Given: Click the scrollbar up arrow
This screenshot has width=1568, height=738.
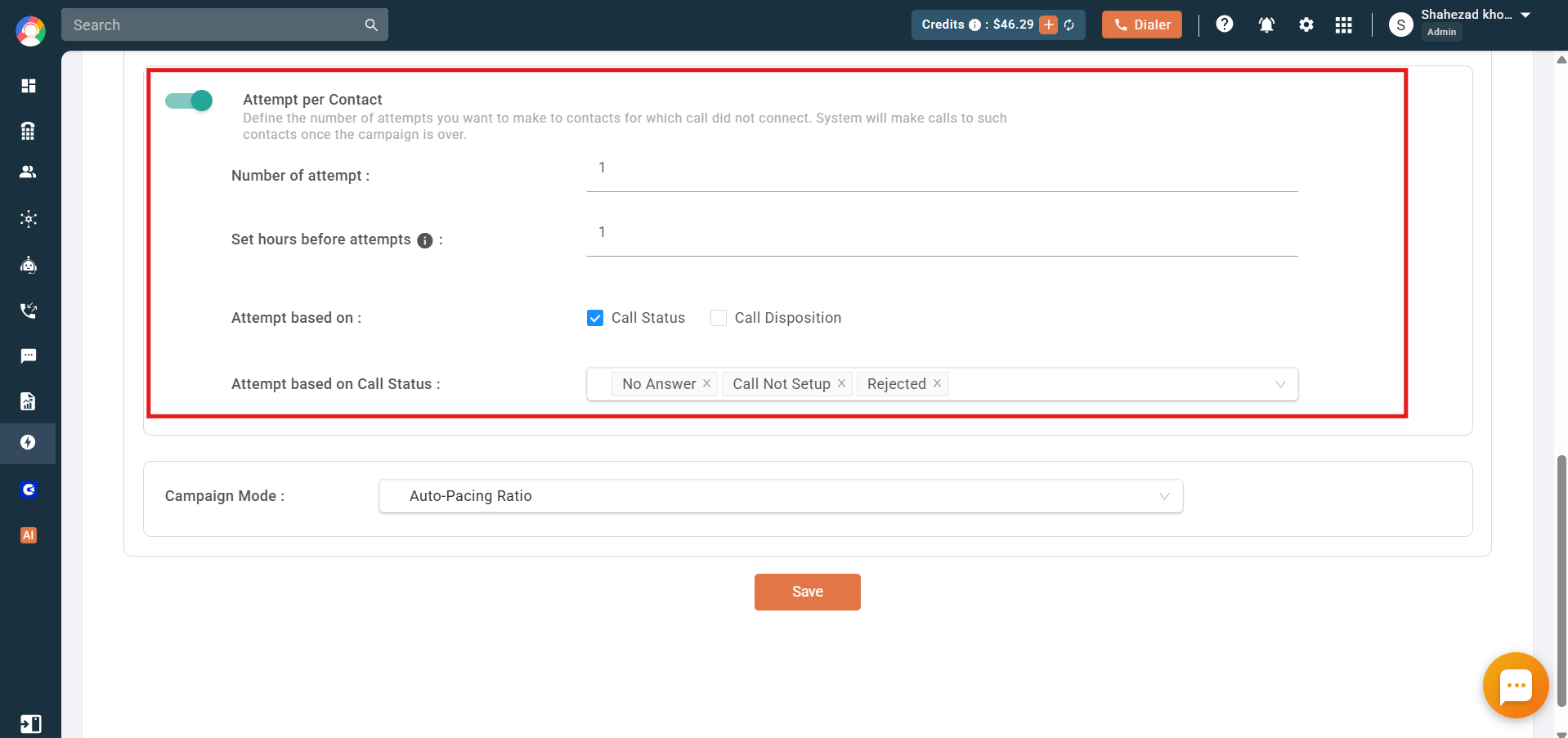Looking at the screenshot, I should point(1561,60).
